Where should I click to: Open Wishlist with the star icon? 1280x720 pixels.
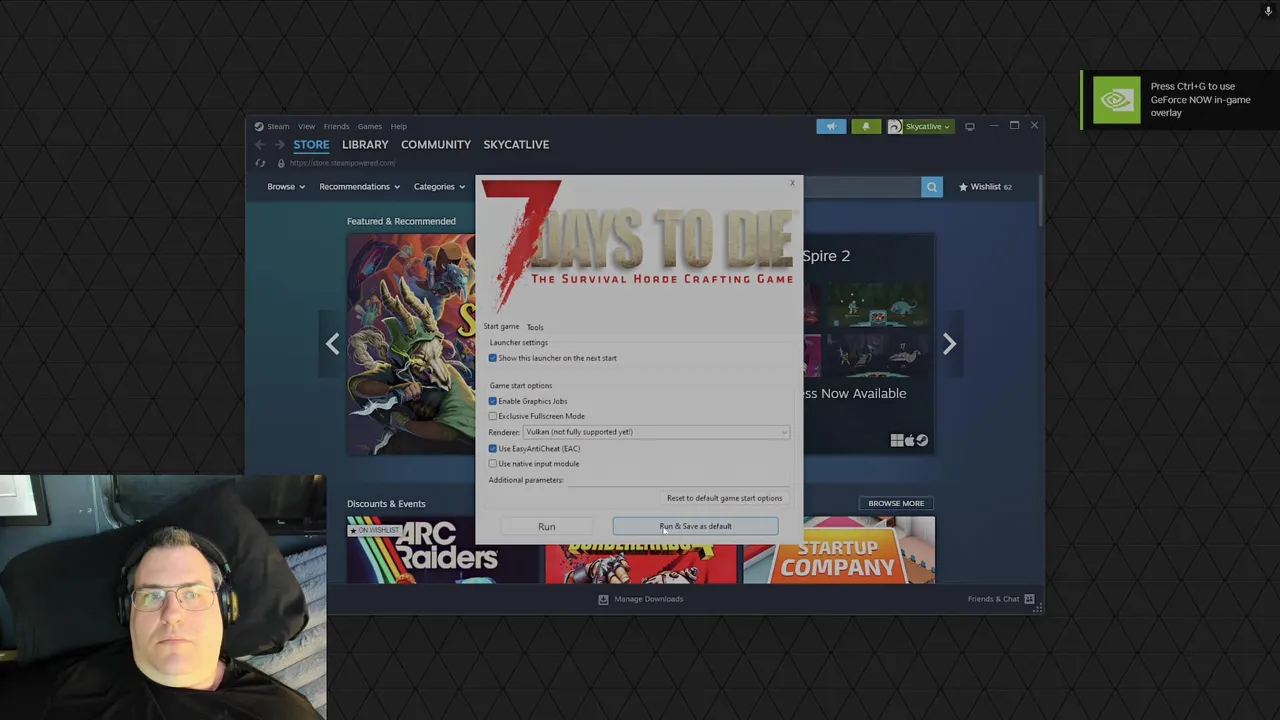coord(985,186)
